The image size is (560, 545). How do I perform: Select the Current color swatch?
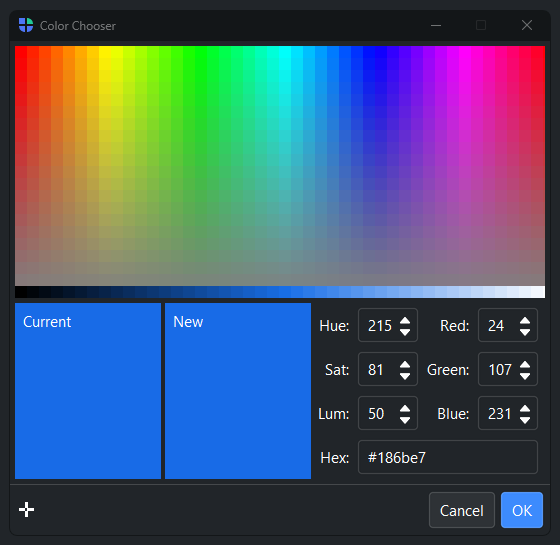pos(88,391)
